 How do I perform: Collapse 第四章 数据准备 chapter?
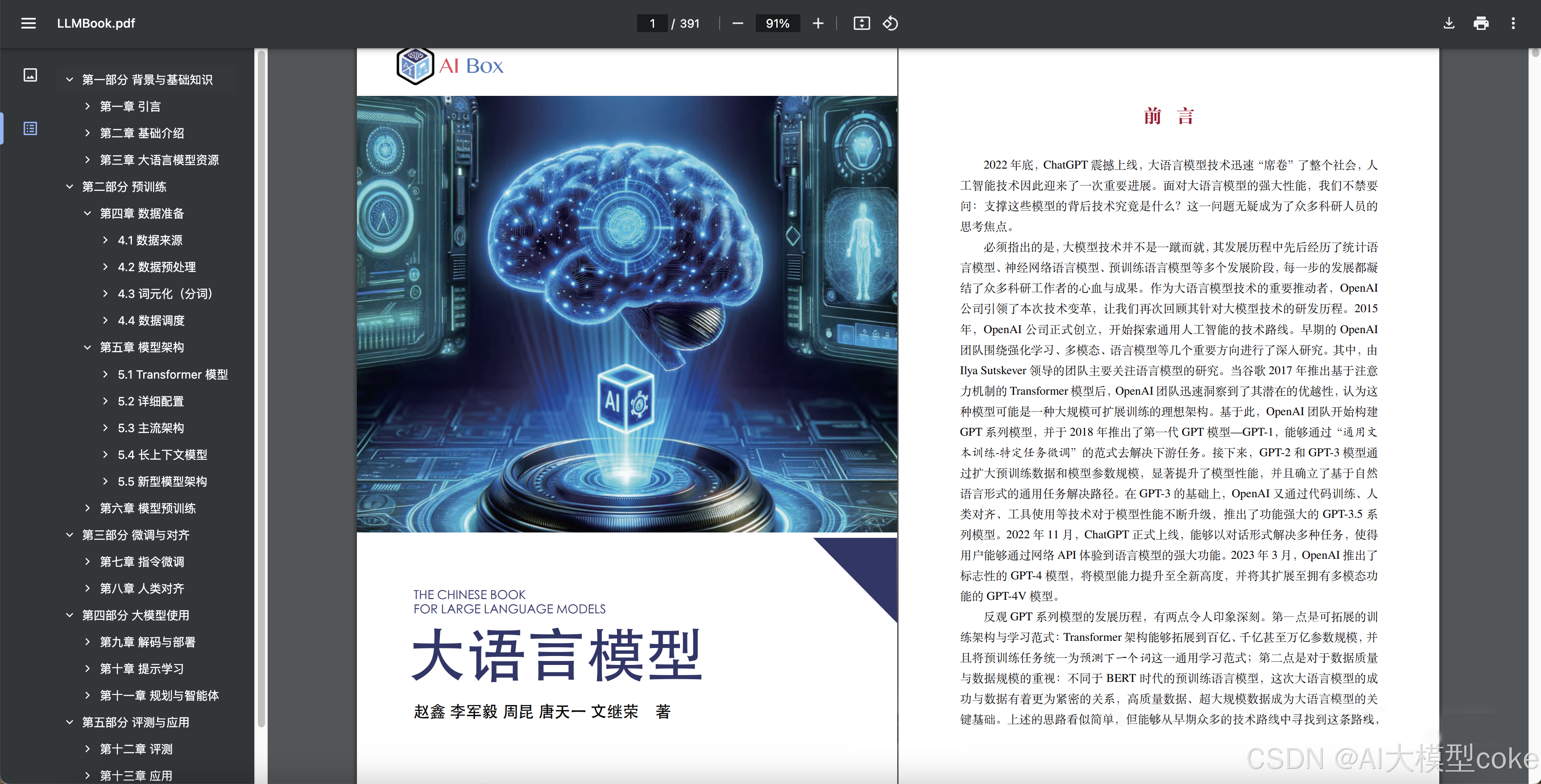pyautogui.click(x=87, y=214)
